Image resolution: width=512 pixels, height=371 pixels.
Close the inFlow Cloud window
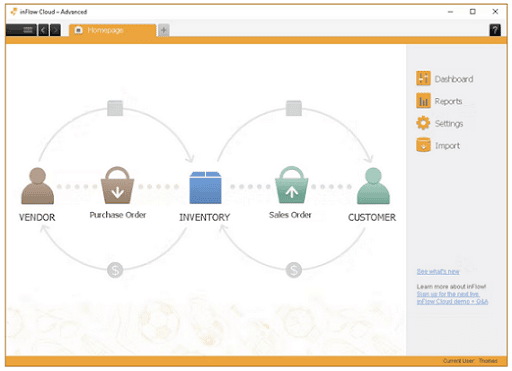click(495, 12)
